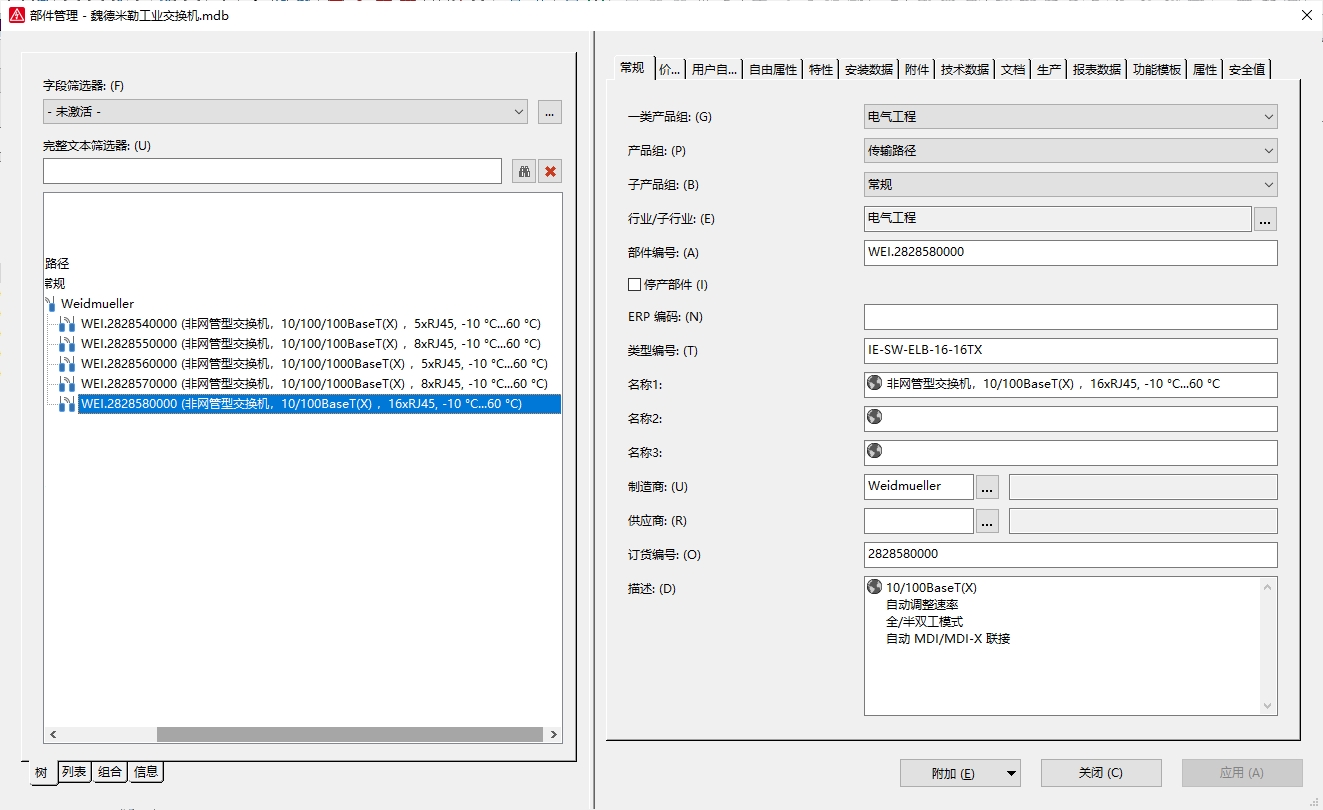Switch to the 列表 tab
Viewport: 1323px width, 810px height.
point(73,771)
